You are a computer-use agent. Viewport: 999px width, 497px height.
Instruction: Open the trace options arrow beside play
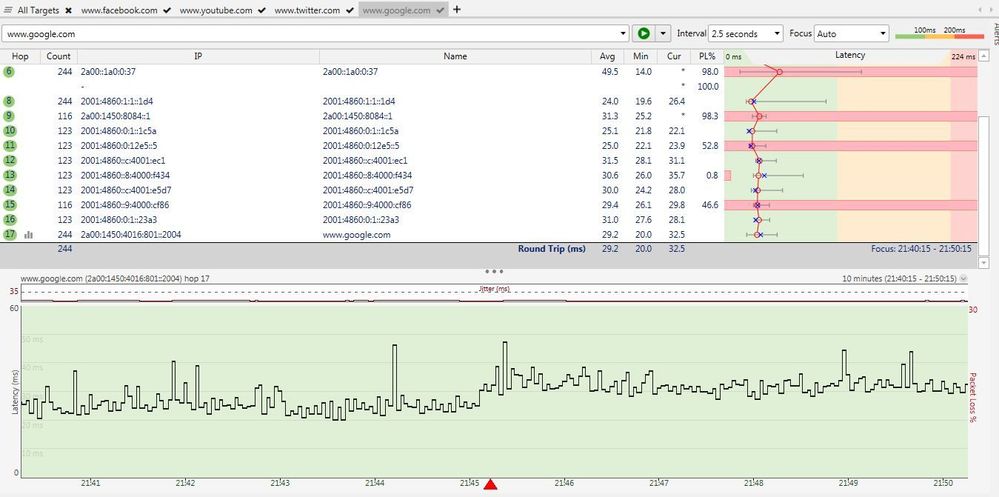click(x=663, y=33)
